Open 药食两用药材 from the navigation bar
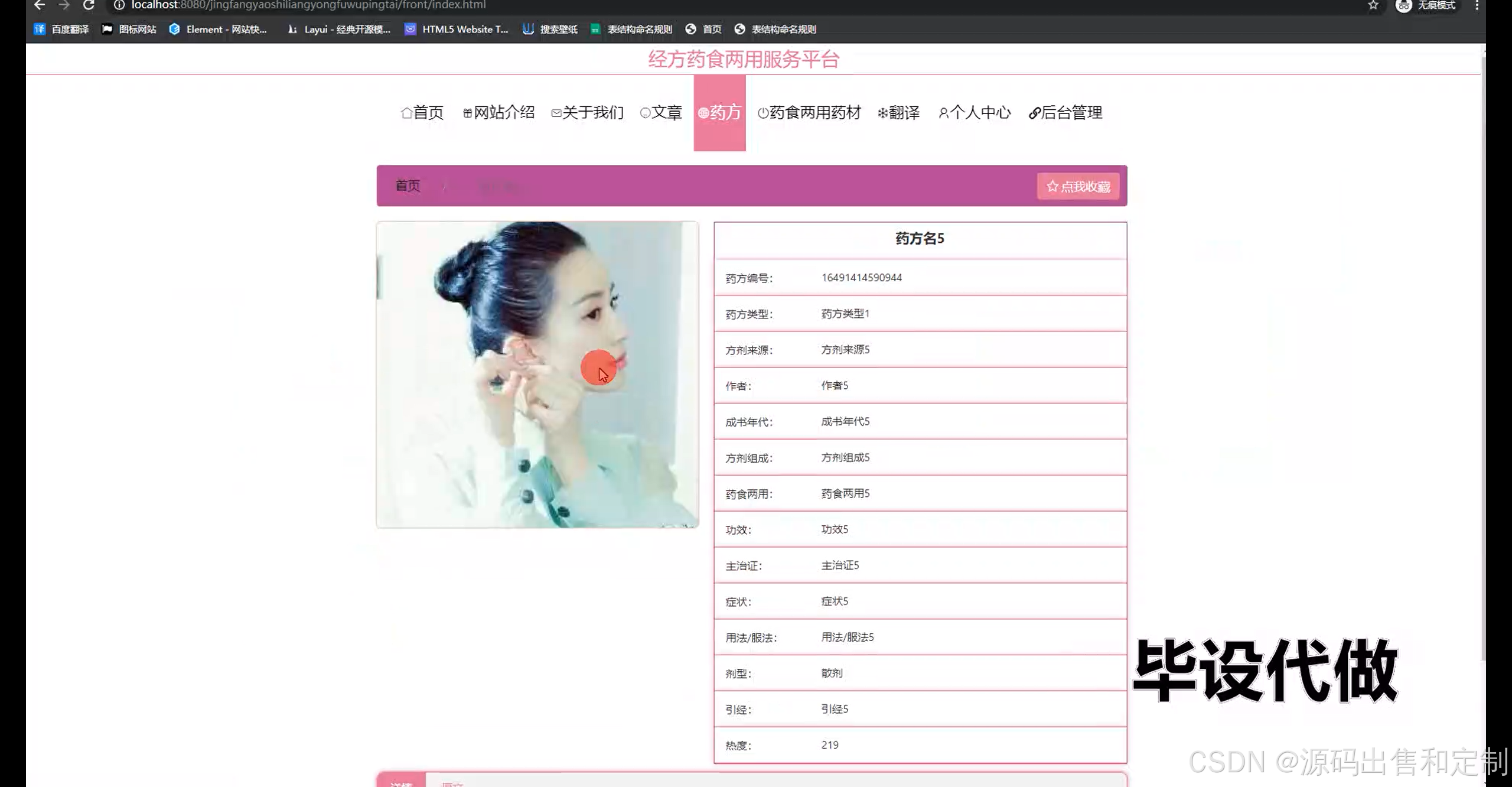The image size is (1512, 787). tap(815, 112)
